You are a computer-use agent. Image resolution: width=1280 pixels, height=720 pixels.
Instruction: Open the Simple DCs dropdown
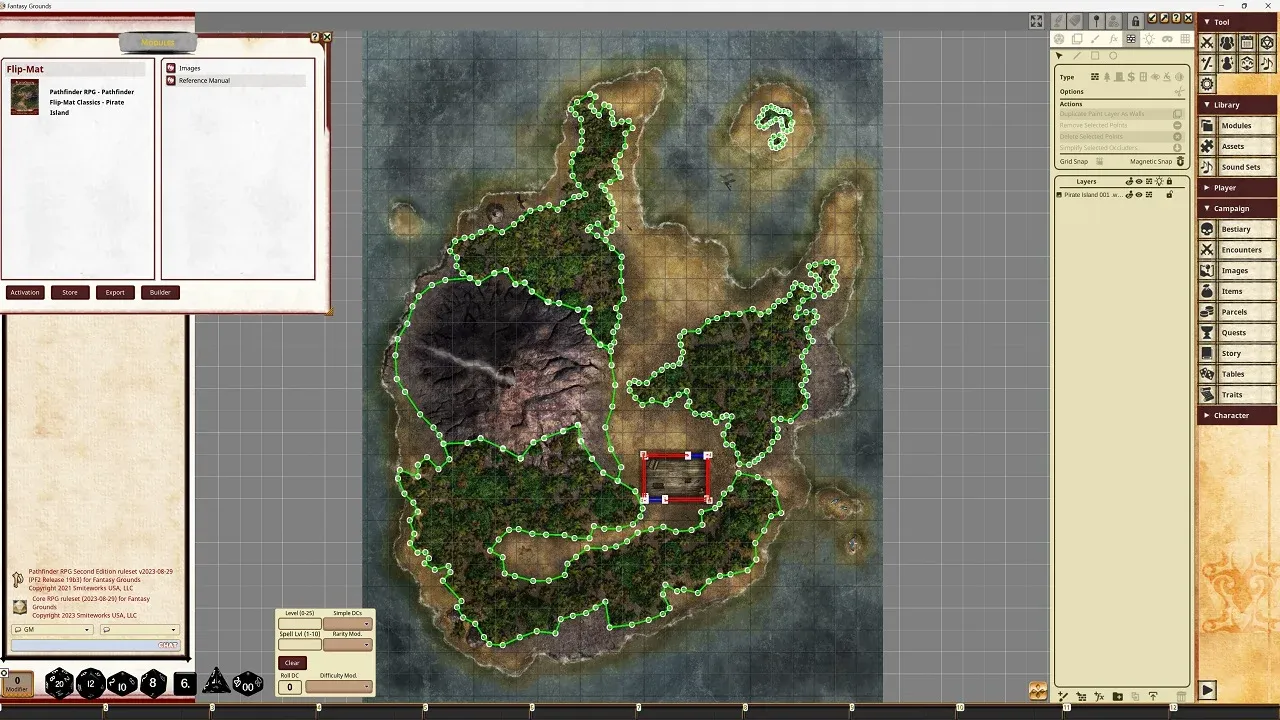click(348, 624)
